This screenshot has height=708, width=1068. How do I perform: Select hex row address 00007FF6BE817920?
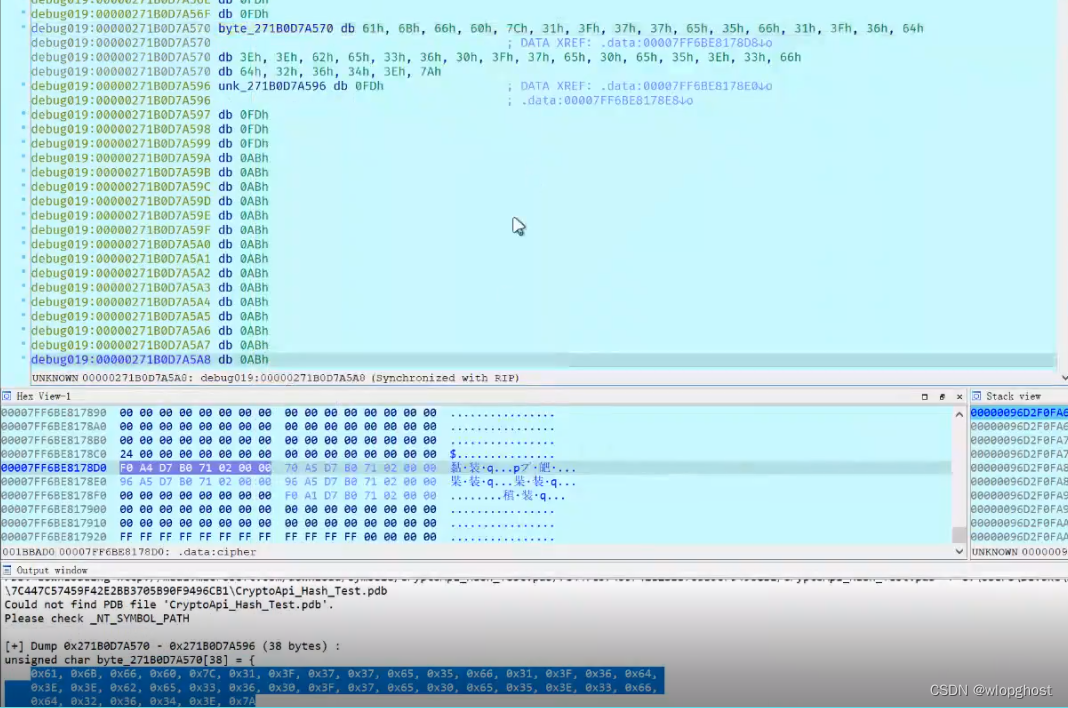point(54,537)
